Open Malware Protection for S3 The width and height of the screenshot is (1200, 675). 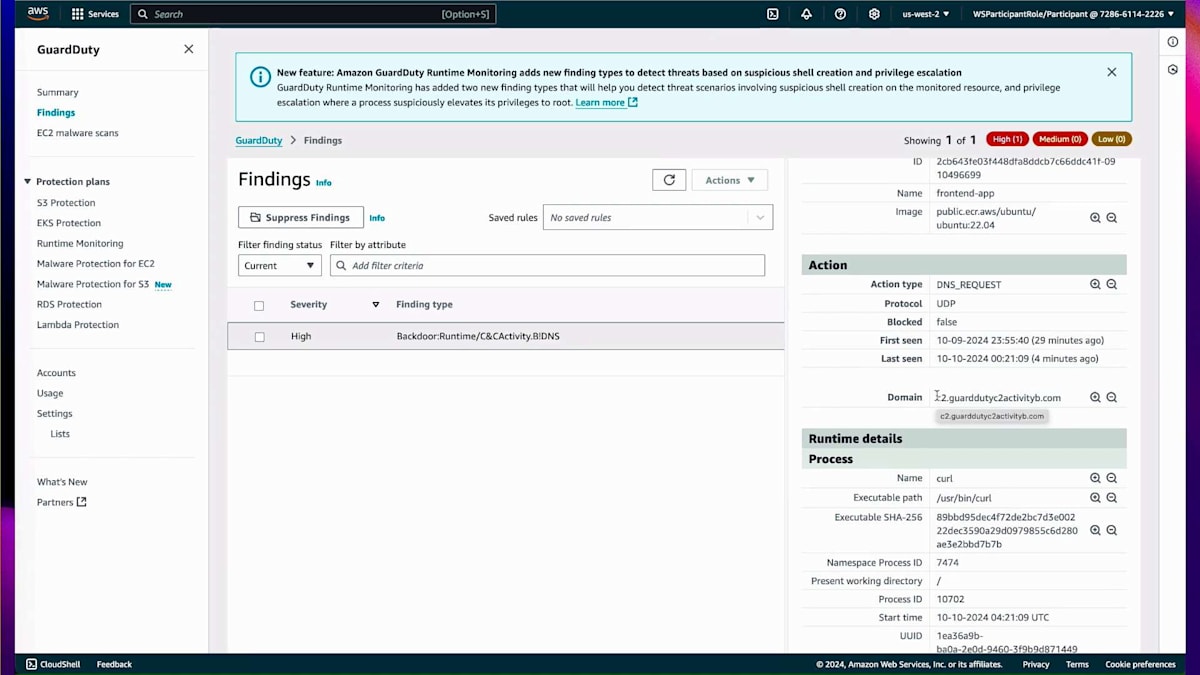(x=93, y=284)
